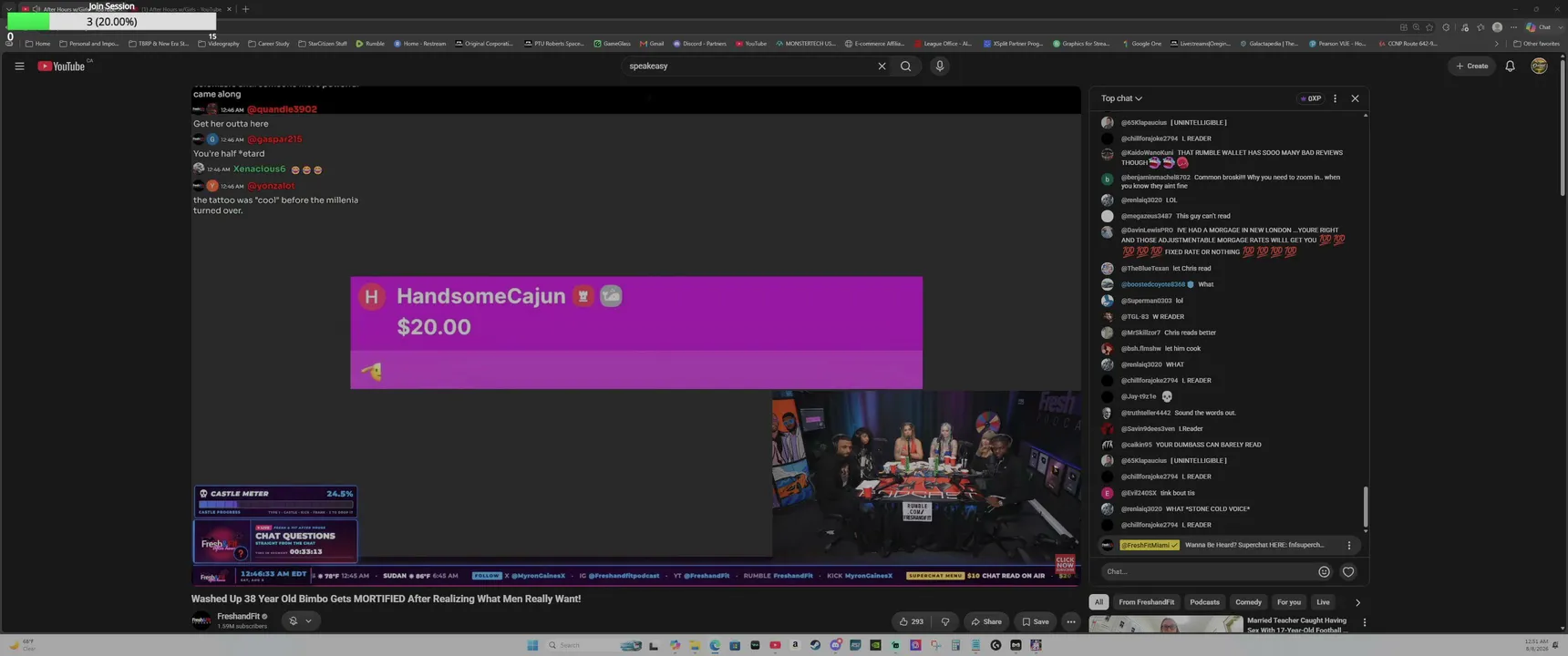Like the video with 293 likes

point(912,621)
